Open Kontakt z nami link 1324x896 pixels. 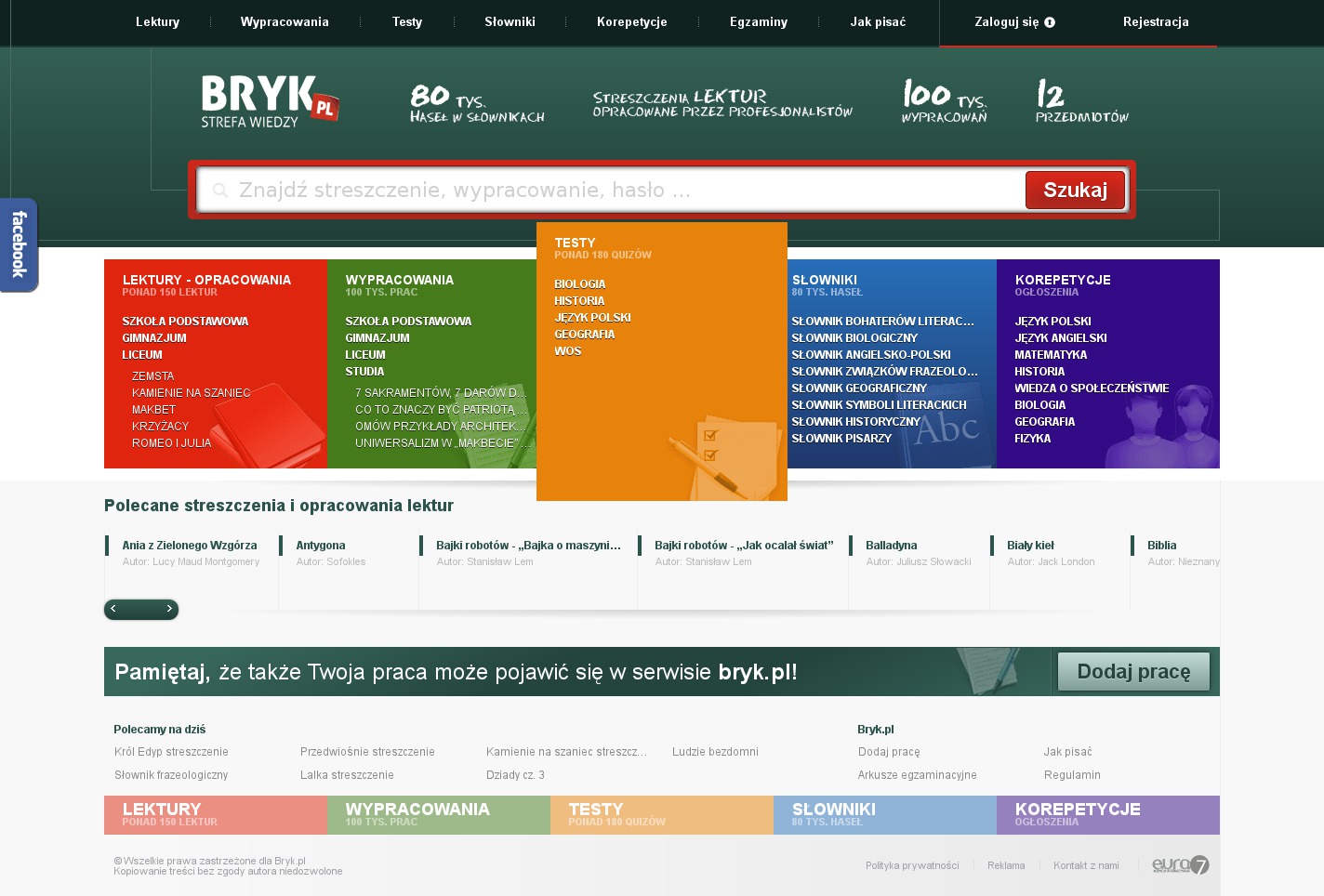1086,865
